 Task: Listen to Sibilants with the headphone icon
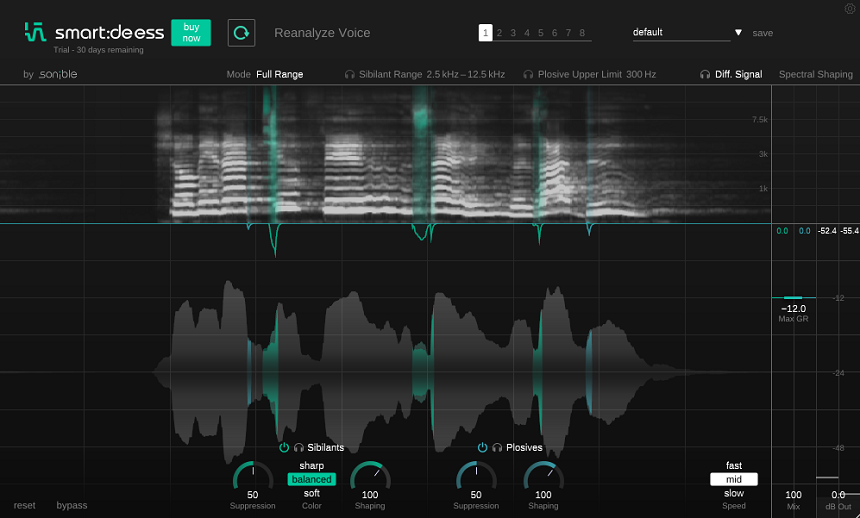point(299,447)
